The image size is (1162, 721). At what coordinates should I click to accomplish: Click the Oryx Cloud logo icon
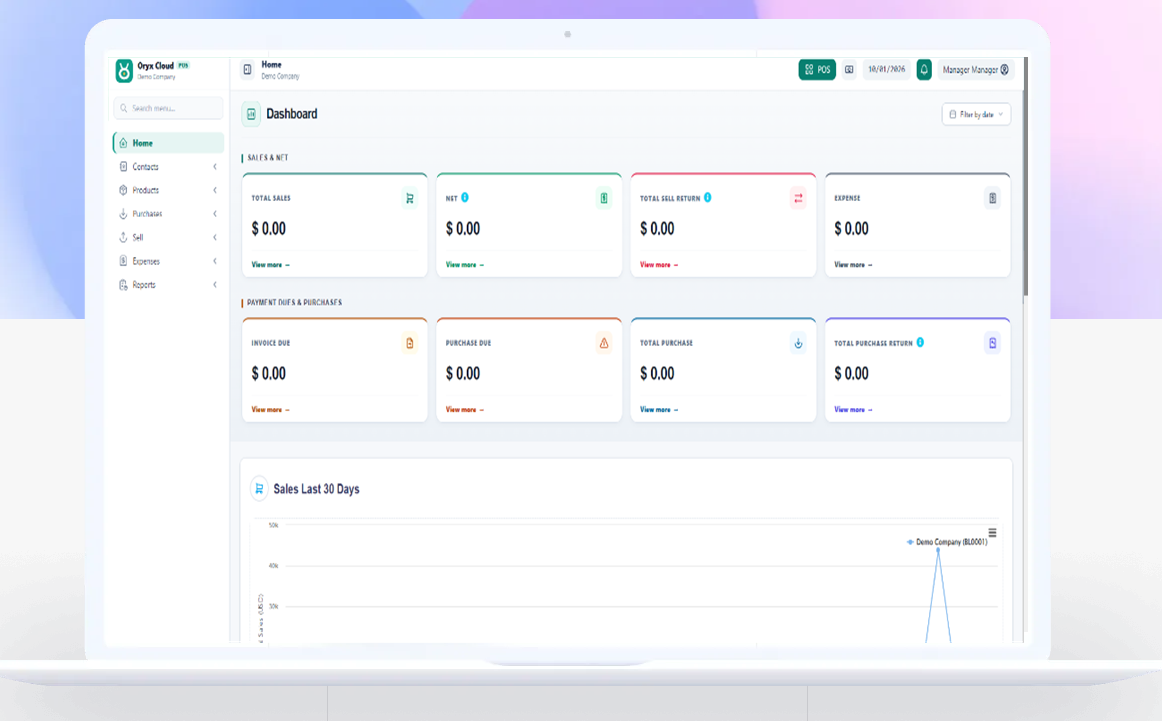[x=124, y=71]
